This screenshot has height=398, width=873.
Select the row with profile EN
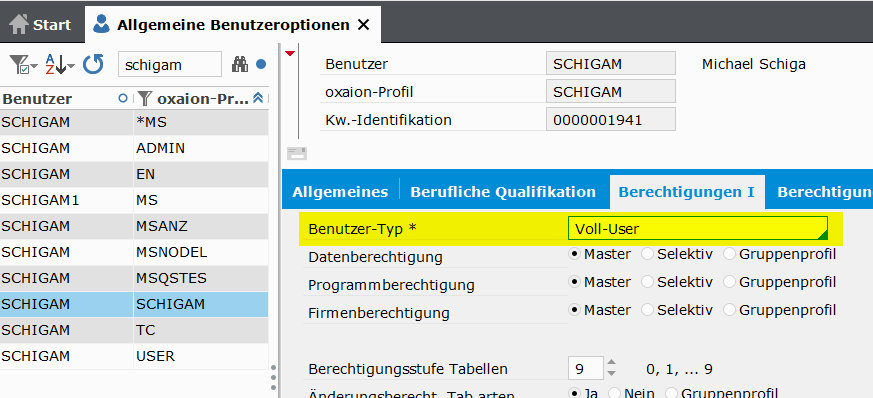point(134,174)
